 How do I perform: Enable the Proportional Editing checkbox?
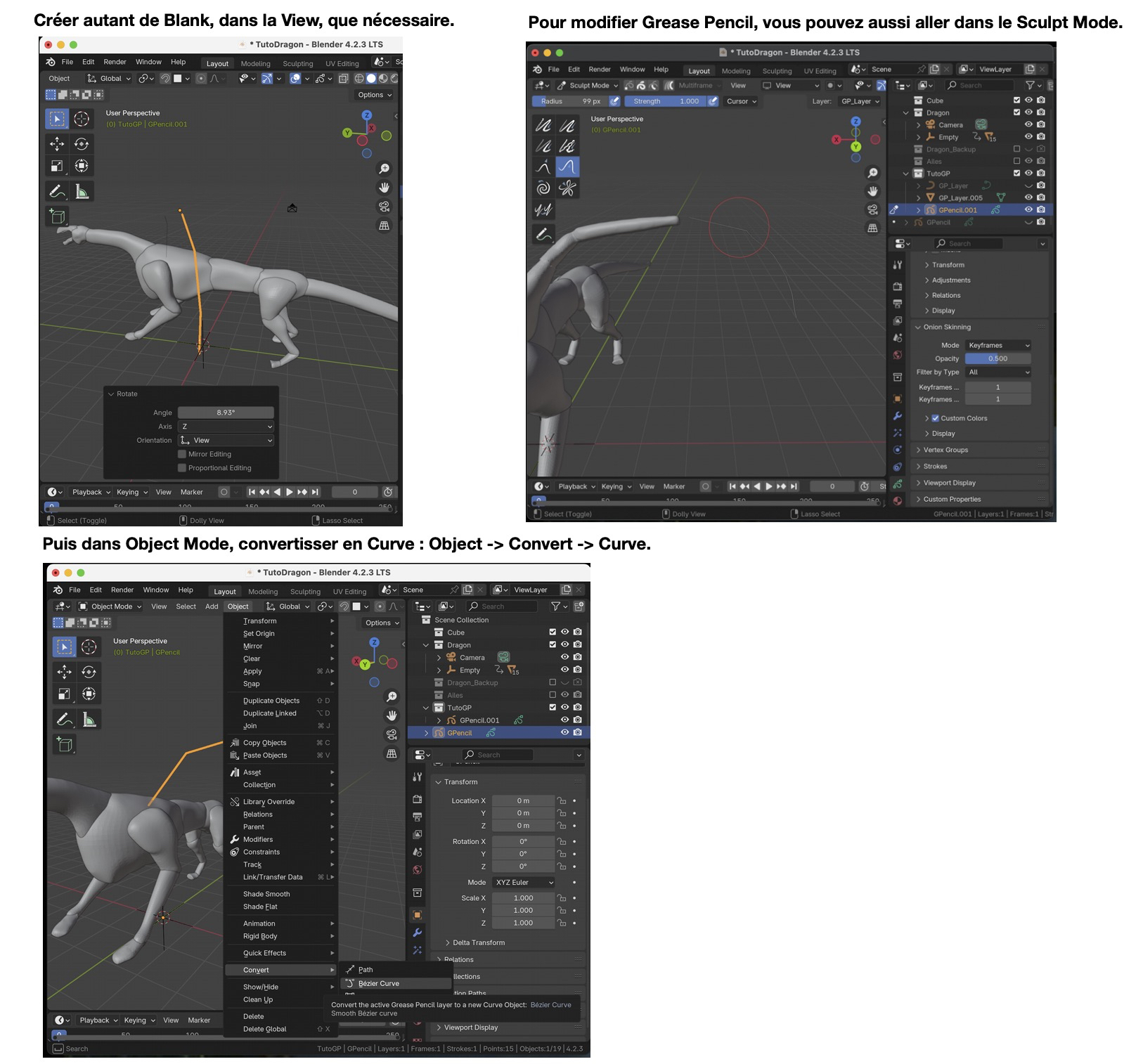[x=182, y=468]
